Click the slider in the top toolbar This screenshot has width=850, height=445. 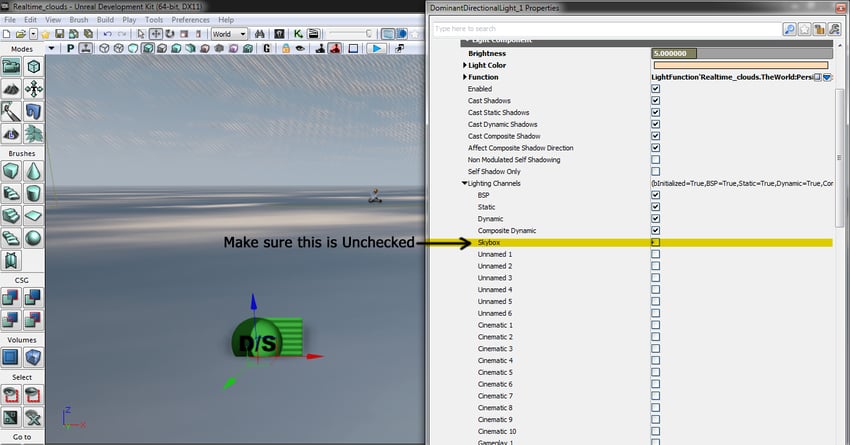tap(350, 34)
